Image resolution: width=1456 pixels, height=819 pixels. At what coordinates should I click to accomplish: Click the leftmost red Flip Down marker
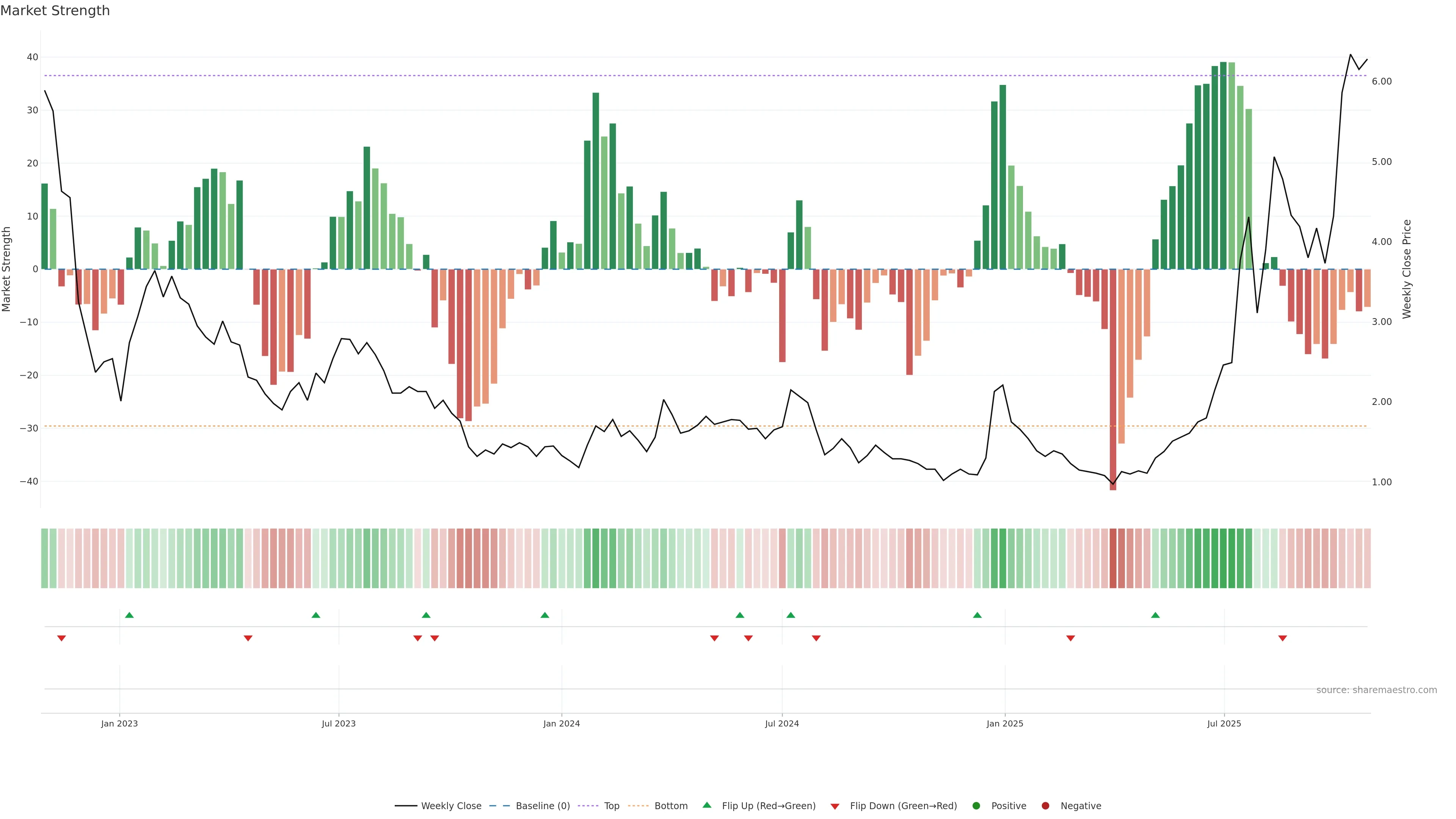(x=61, y=638)
